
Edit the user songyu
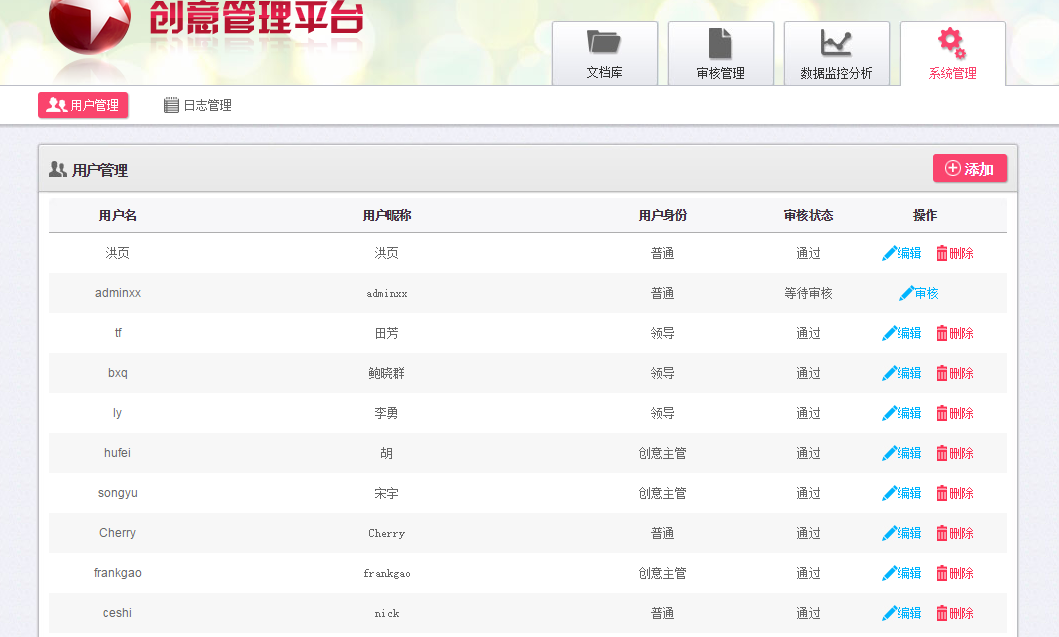(902, 493)
